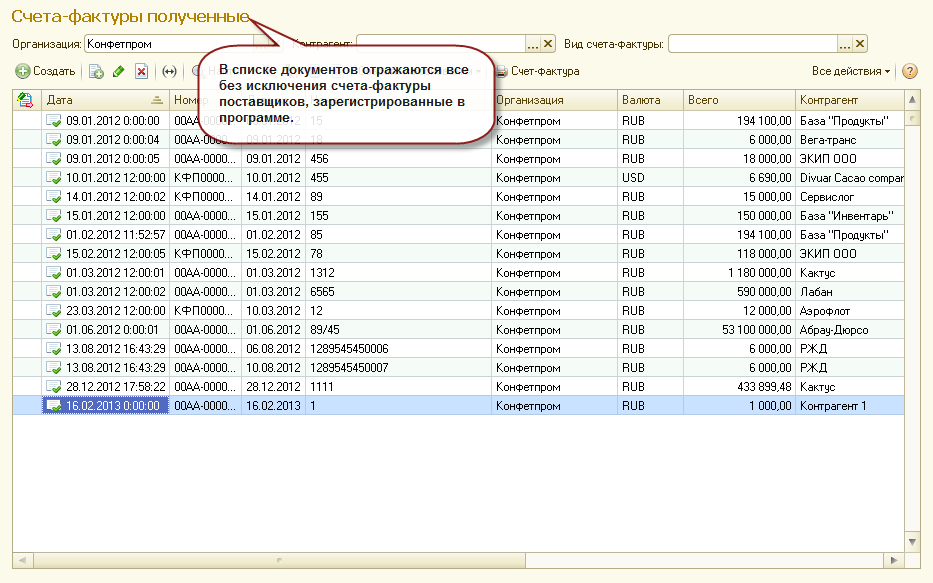Image resolution: width=933 pixels, height=583 pixels.
Task: Click the Вид счета-фактуры input field
Action: [x=753, y=44]
